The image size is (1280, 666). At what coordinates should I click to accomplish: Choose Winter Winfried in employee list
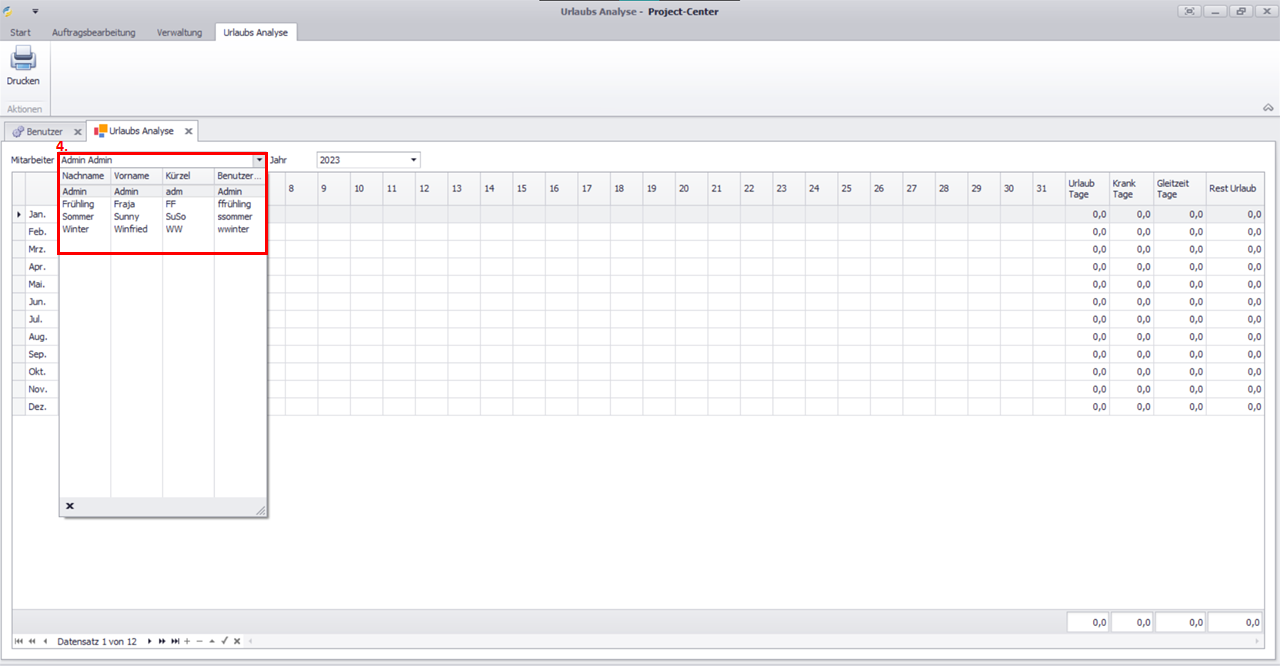(x=76, y=229)
